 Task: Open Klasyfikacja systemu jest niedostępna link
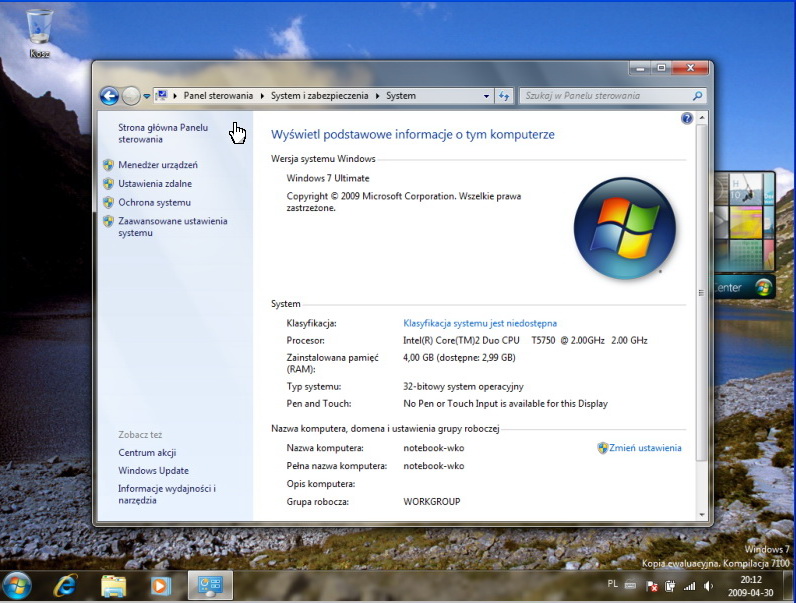point(480,323)
